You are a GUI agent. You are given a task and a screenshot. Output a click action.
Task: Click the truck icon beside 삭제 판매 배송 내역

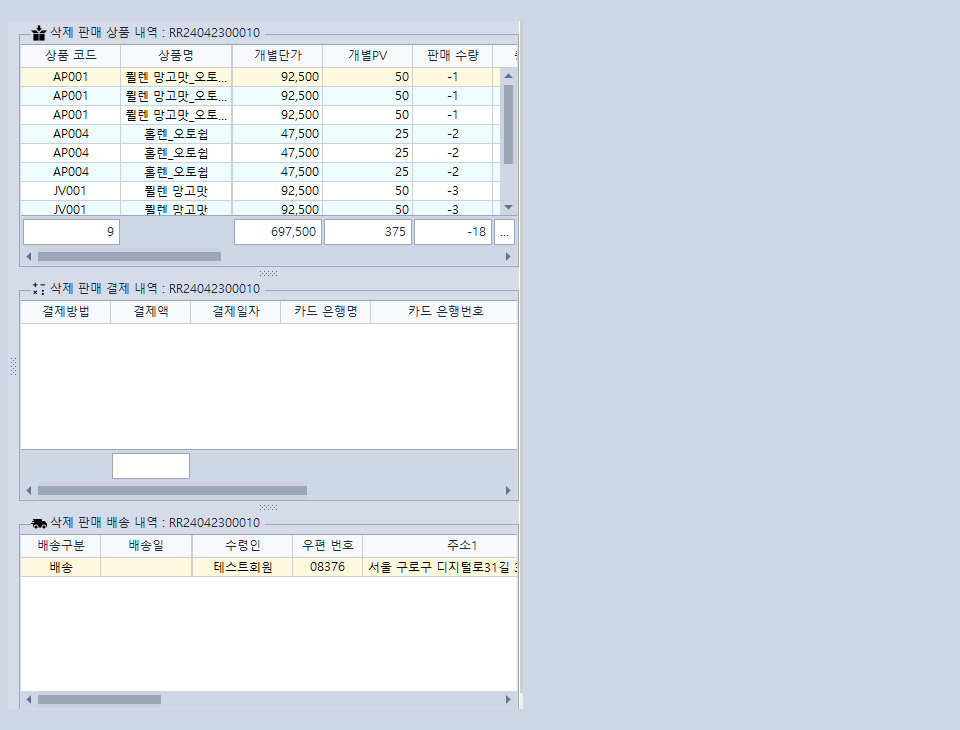point(39,522)
